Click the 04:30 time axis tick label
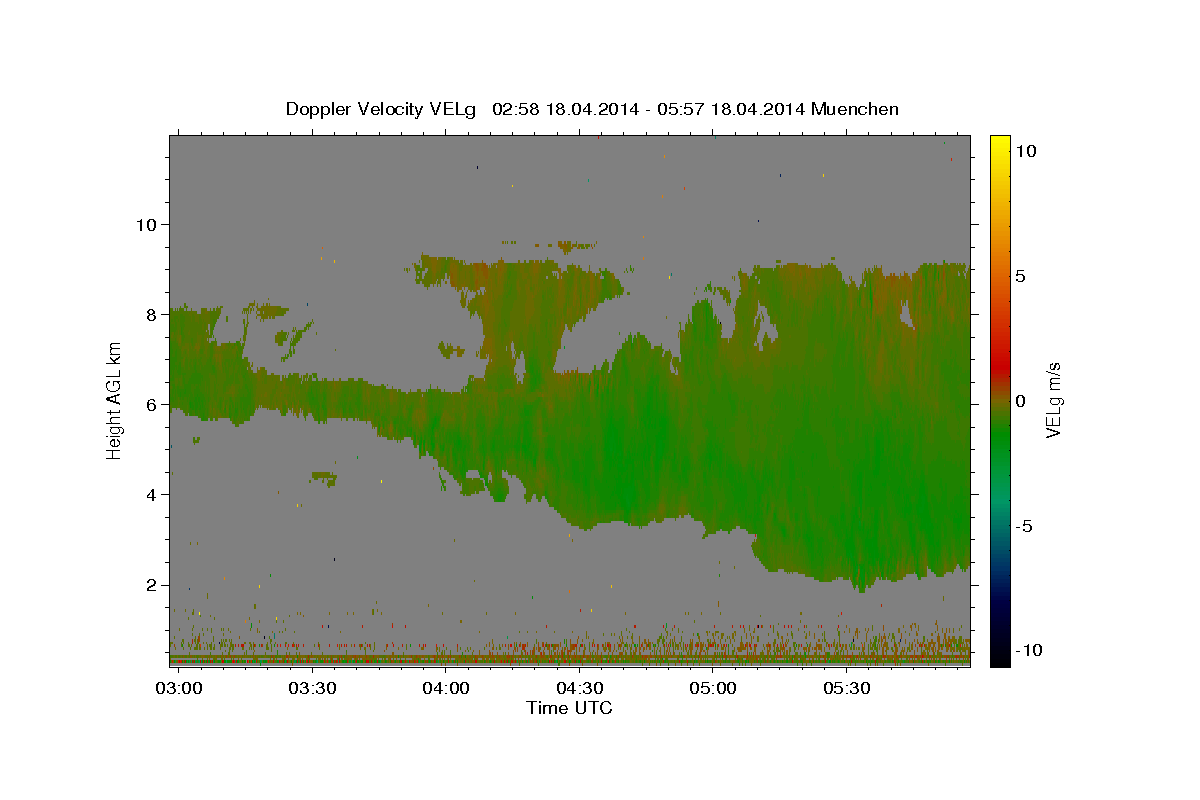Image resolution: width=1200 pixels, height=800 pixels. pyautogui.click(x=580, y=689)
